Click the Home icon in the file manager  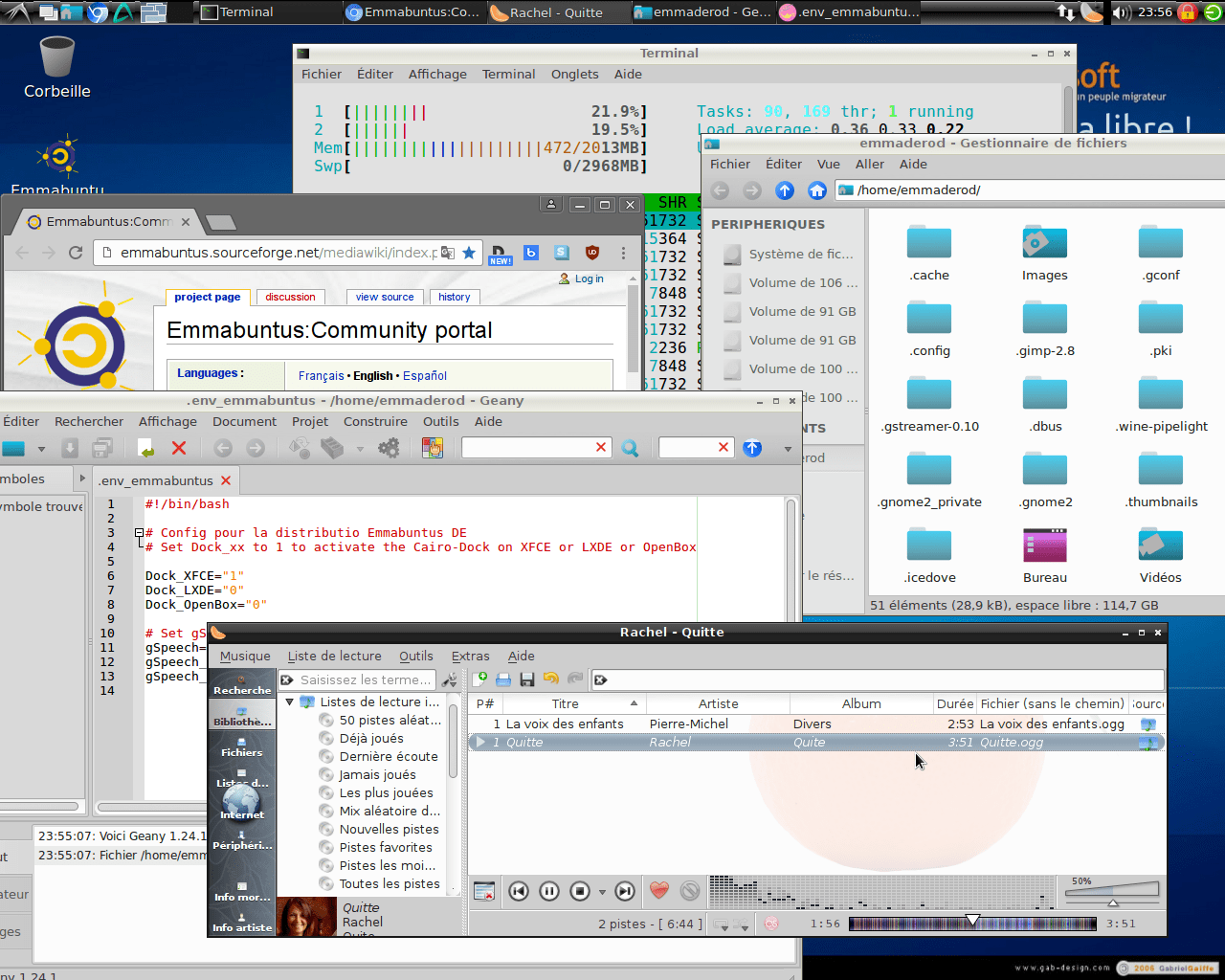coord(816,190)
